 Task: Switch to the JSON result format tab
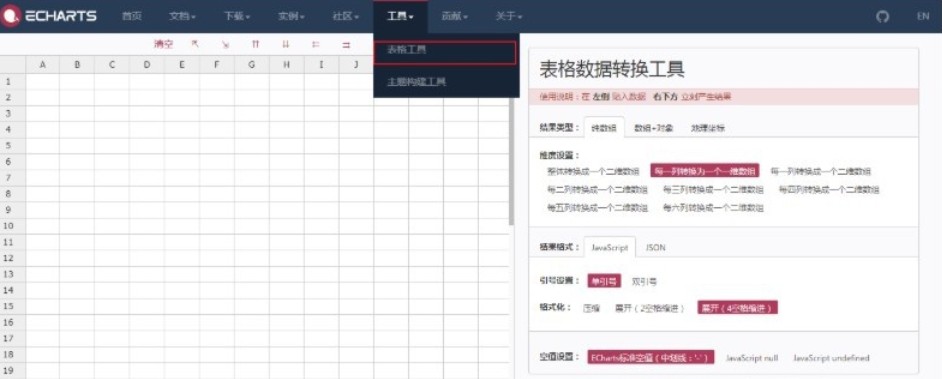coord(655,247)
